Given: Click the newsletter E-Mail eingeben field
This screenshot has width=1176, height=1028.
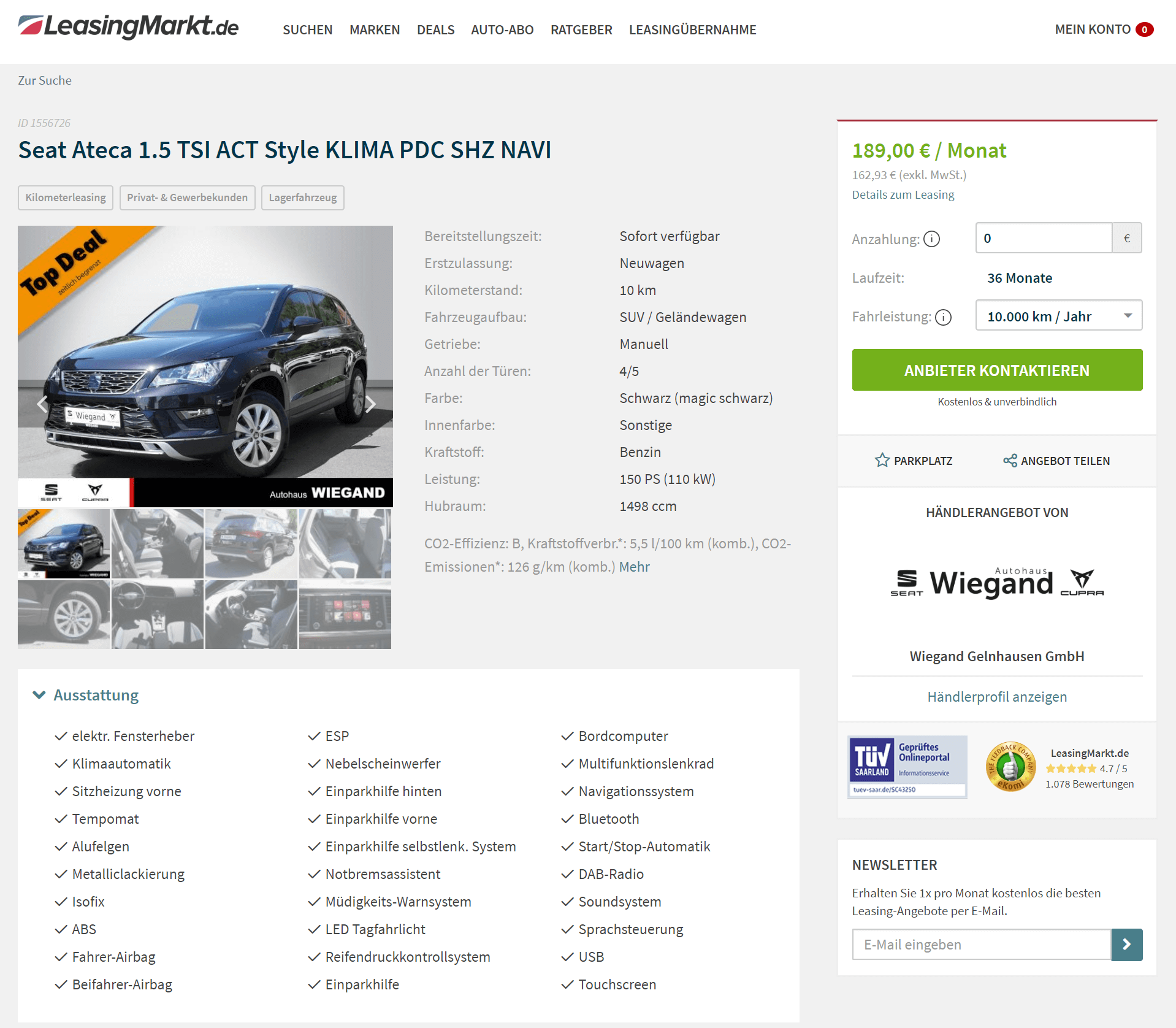Looking at the screenshot, I should pyautogui.click(x=982, y=945).
